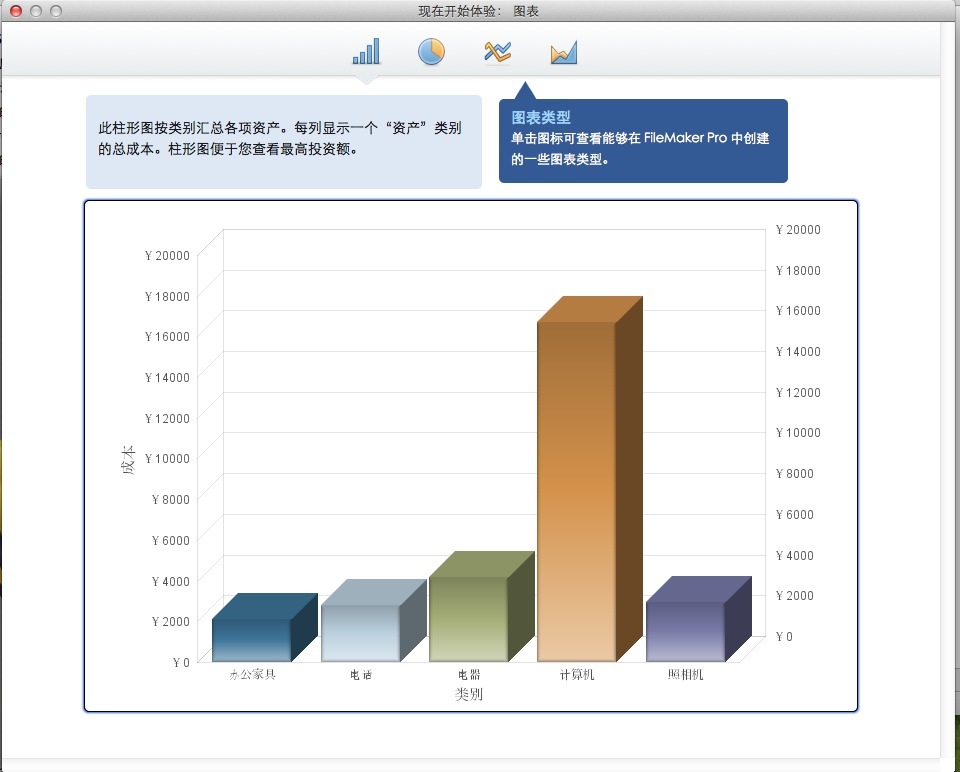Click the window title 现在开始体验: 图表
960x772 pixels.
pyautogui.click(x=479, y=11)
